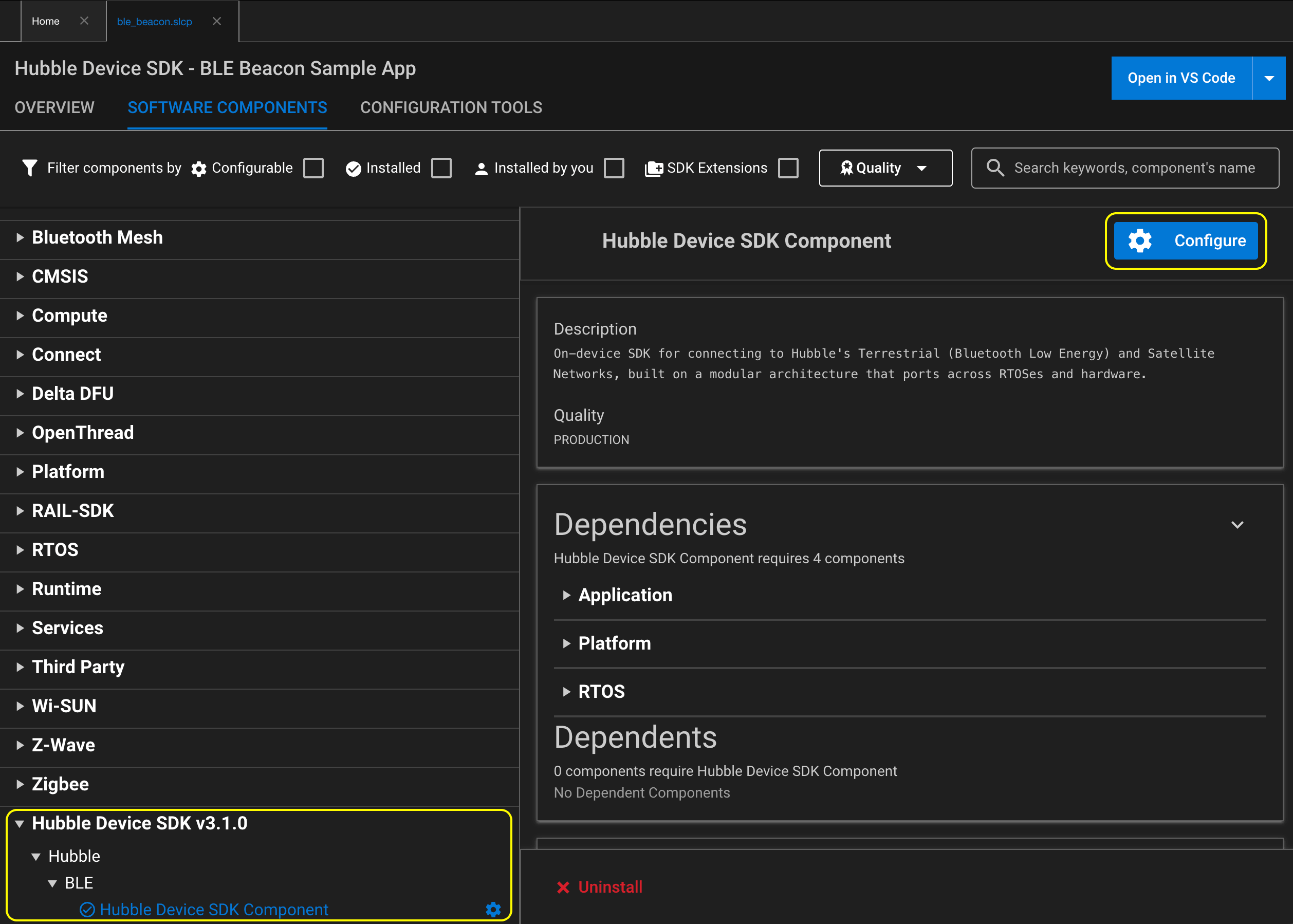Open the Quality filter dropdown

click(885, 168)
